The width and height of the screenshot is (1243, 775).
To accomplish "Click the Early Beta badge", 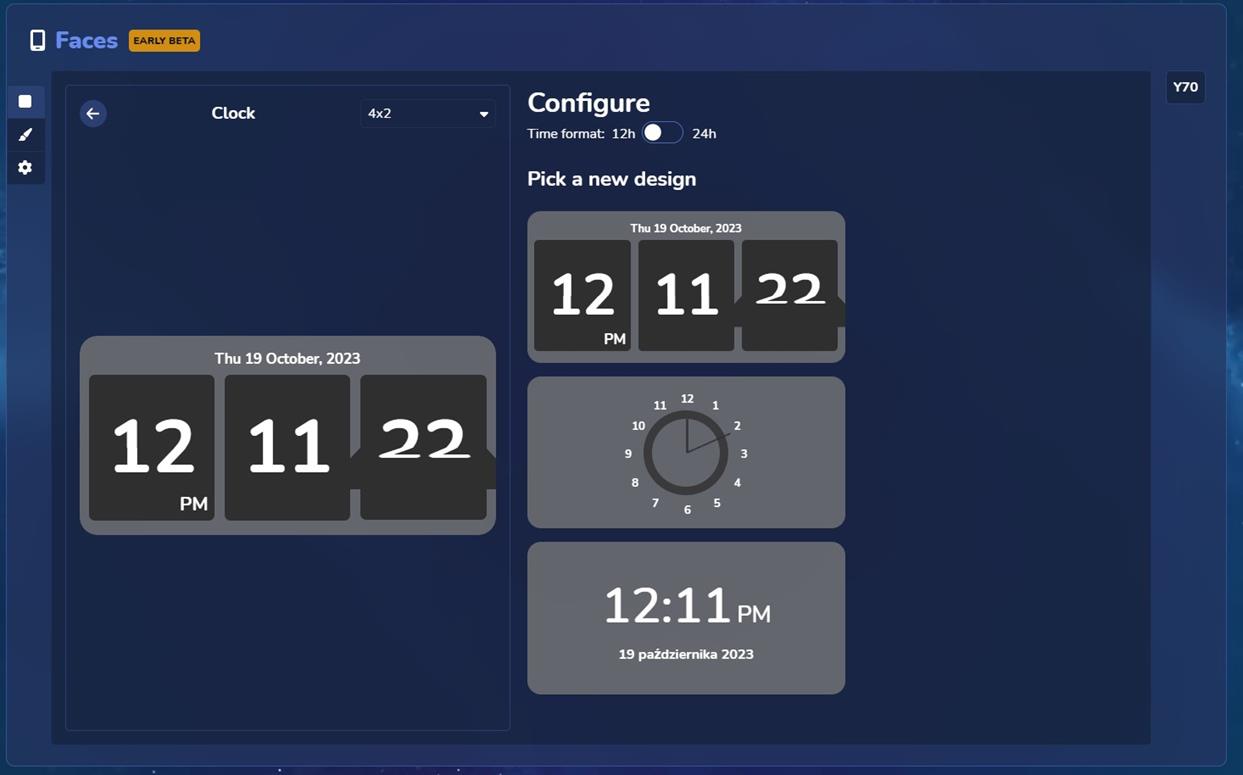I will tap(164, 41).
